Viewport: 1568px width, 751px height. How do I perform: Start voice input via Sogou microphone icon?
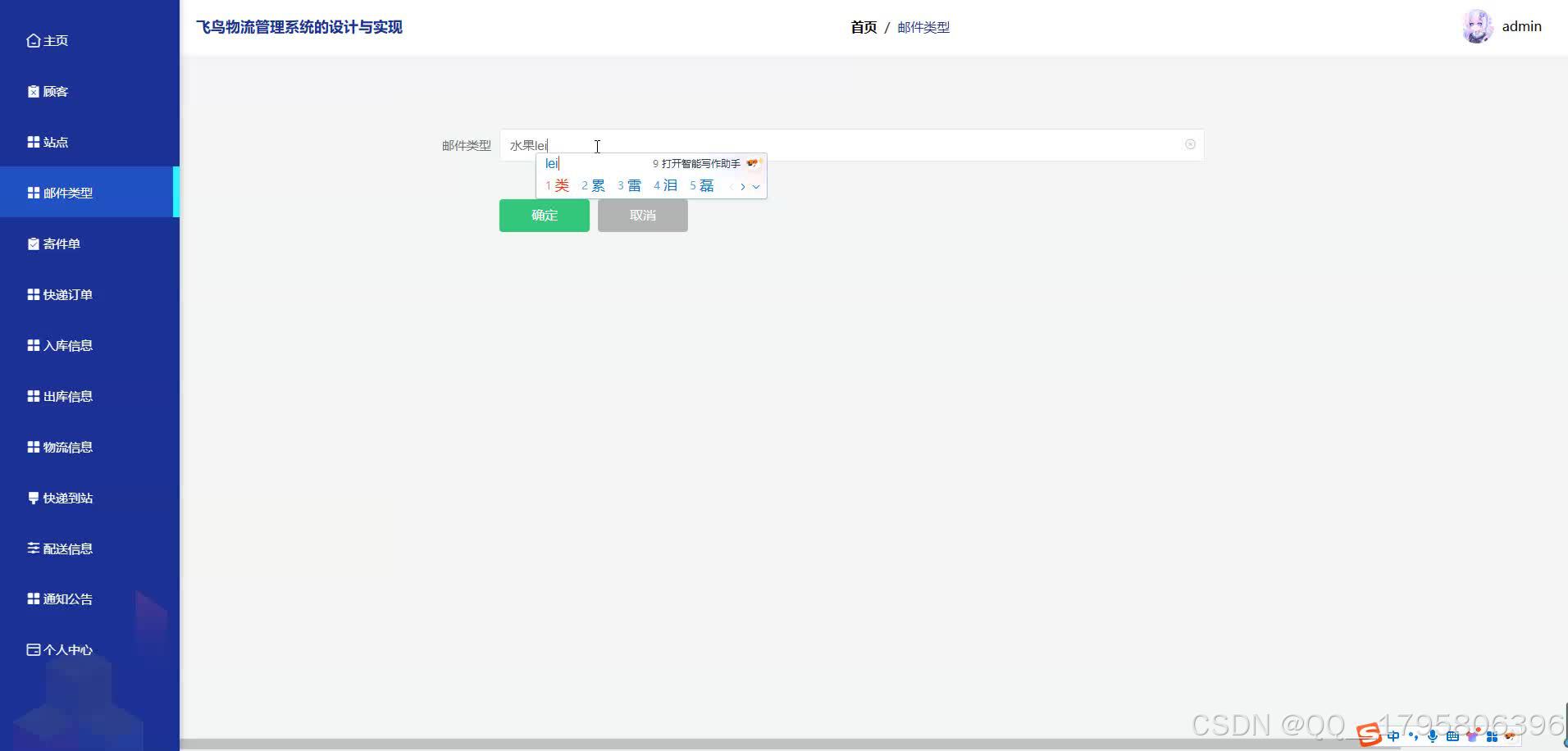1434,735
